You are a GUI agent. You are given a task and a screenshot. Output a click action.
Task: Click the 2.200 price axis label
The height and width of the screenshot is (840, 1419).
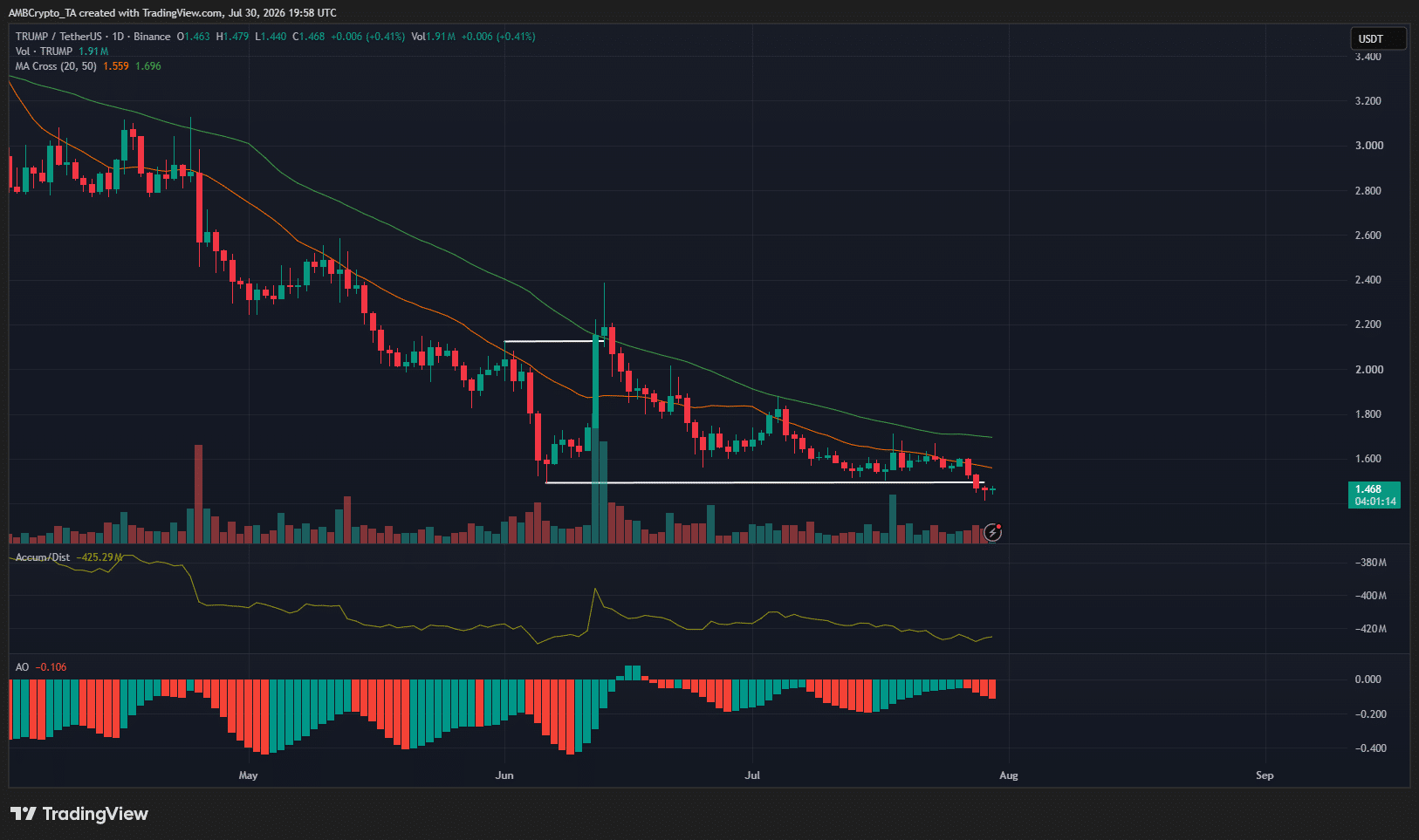(x=1368, y=324)
